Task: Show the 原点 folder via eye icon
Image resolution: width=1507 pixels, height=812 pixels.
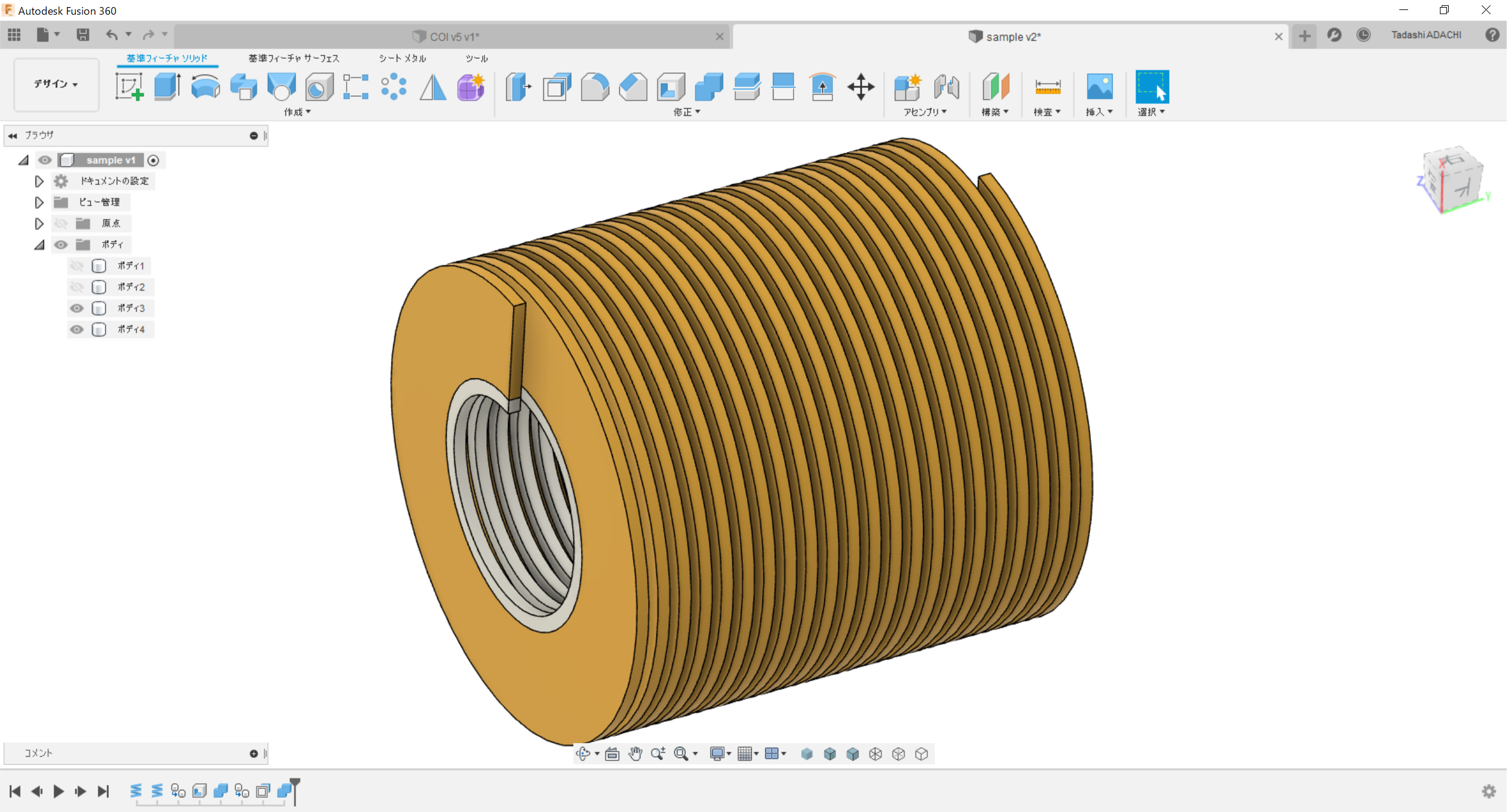Action: (61, 224)
